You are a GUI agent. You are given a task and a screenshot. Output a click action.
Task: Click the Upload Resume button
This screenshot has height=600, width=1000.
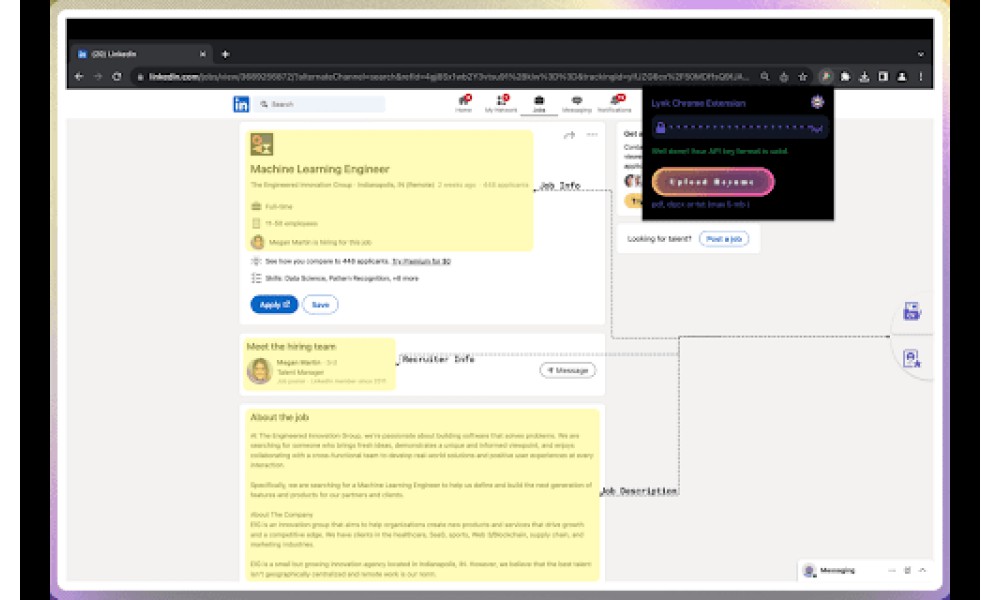712,182
